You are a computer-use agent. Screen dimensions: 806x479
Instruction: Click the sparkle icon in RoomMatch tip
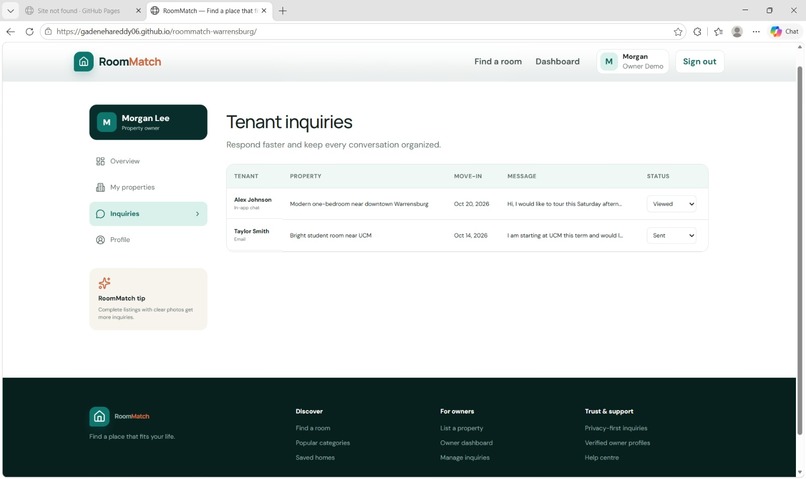point(104,283)
